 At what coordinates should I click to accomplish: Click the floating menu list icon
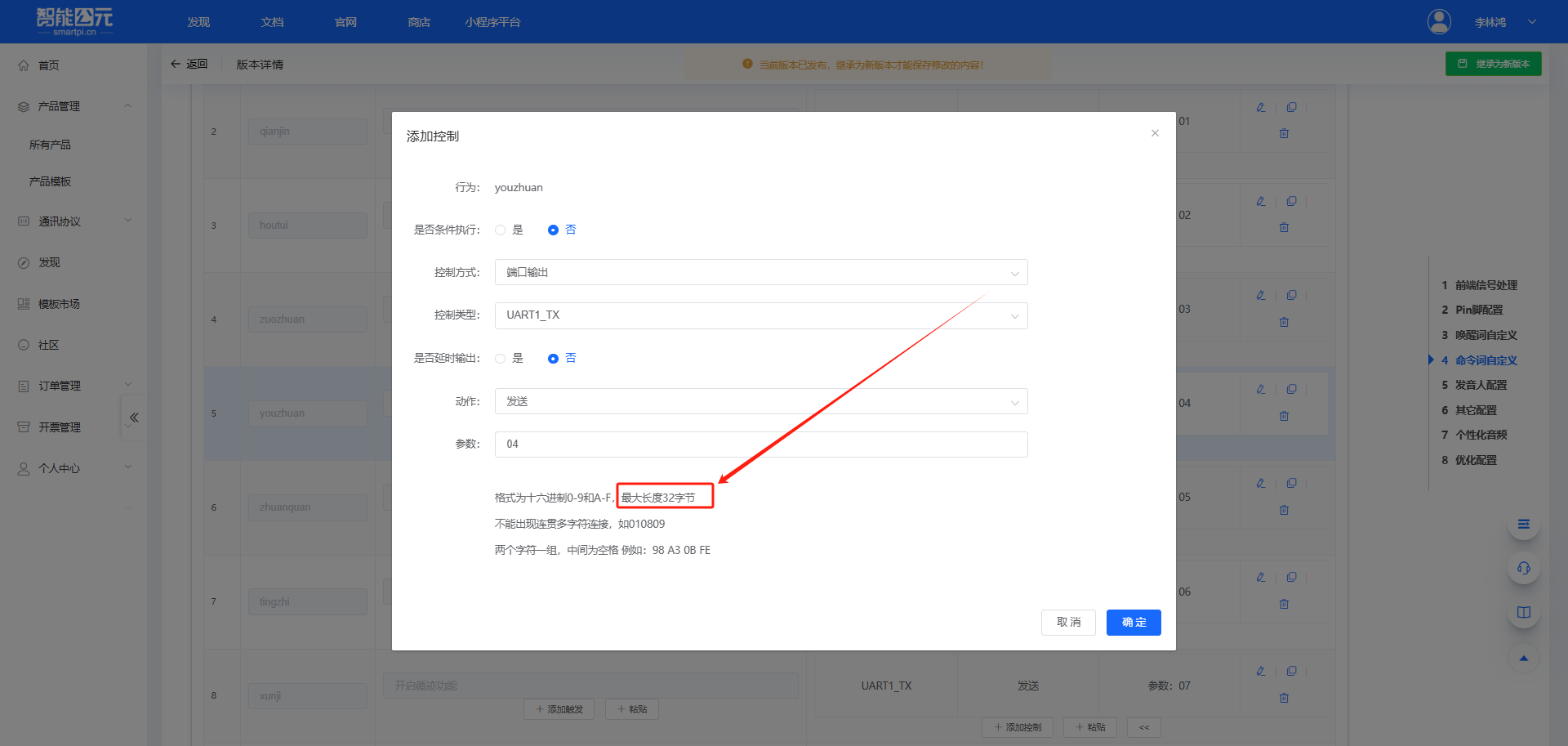[x=1523, y=525]
